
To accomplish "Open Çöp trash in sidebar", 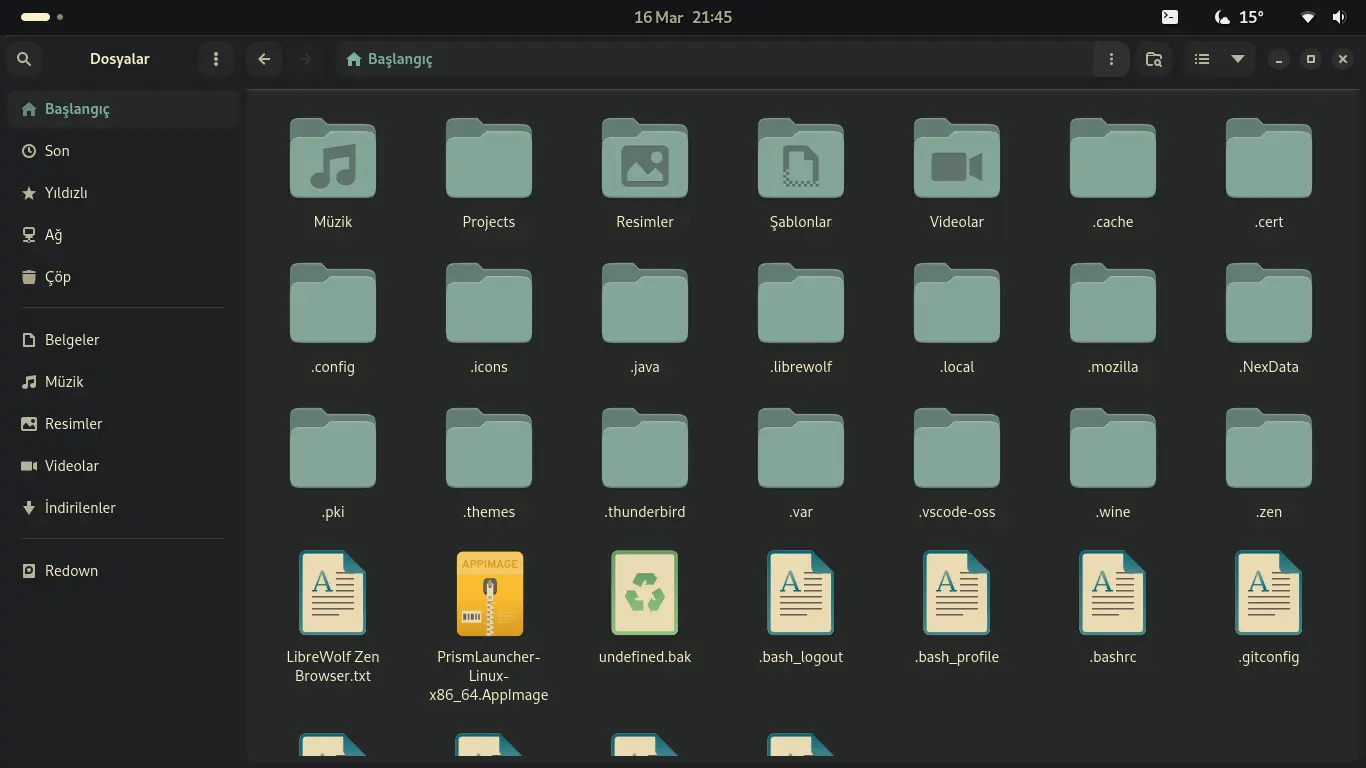I will [x=123, y=277].
